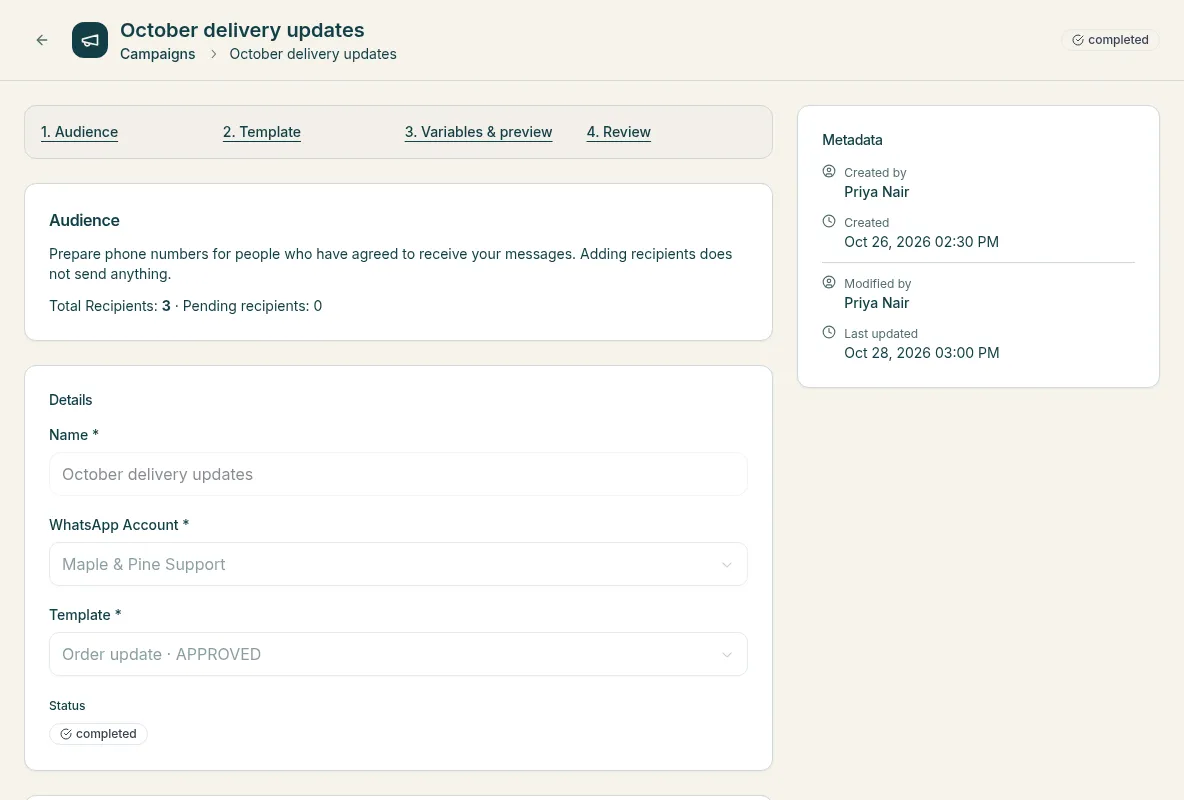Click the user icon beside Modified by
The image size is (1184, 800).
tap(828, 283)
